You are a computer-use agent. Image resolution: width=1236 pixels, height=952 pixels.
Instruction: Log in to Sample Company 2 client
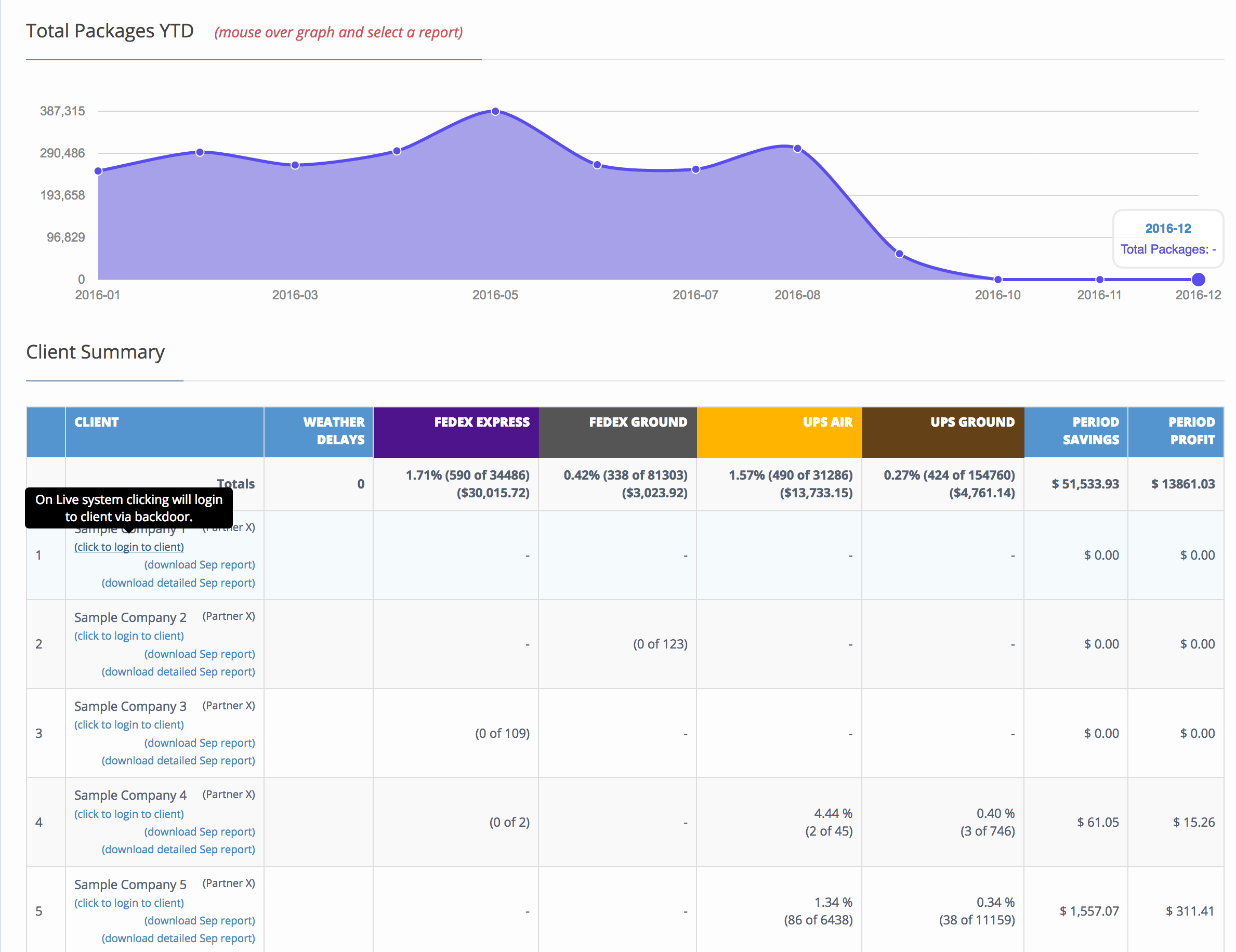click(x=129, y=636)
